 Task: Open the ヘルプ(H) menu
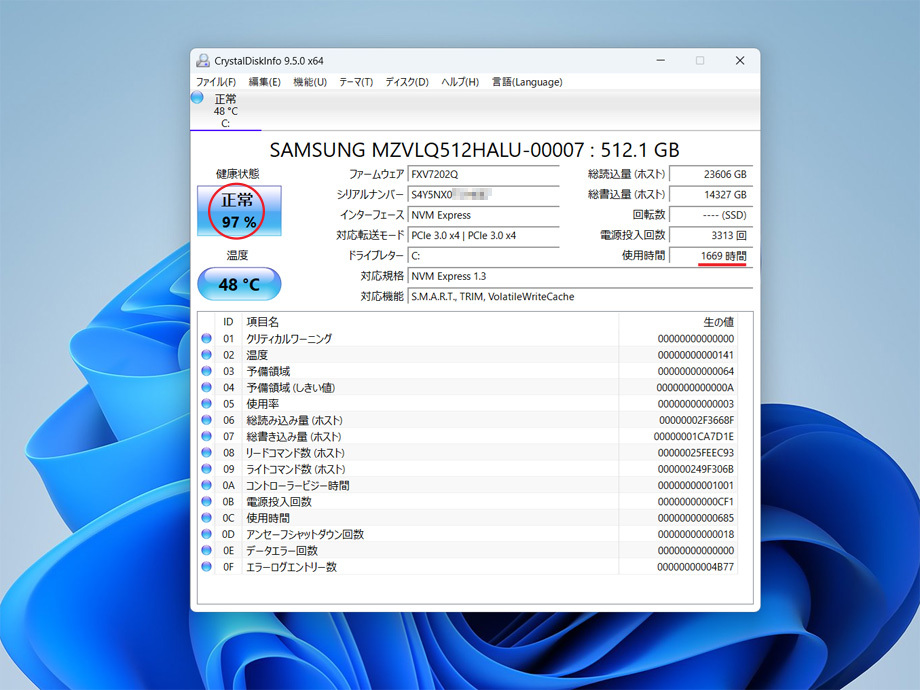coord(460,82)
